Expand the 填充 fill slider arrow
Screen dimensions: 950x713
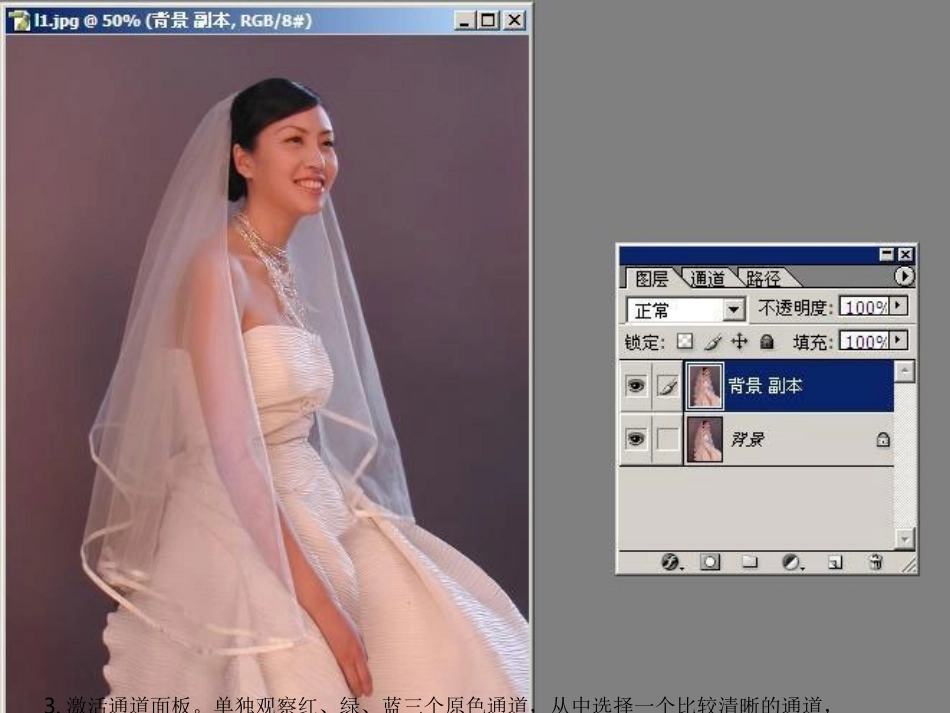899,340
